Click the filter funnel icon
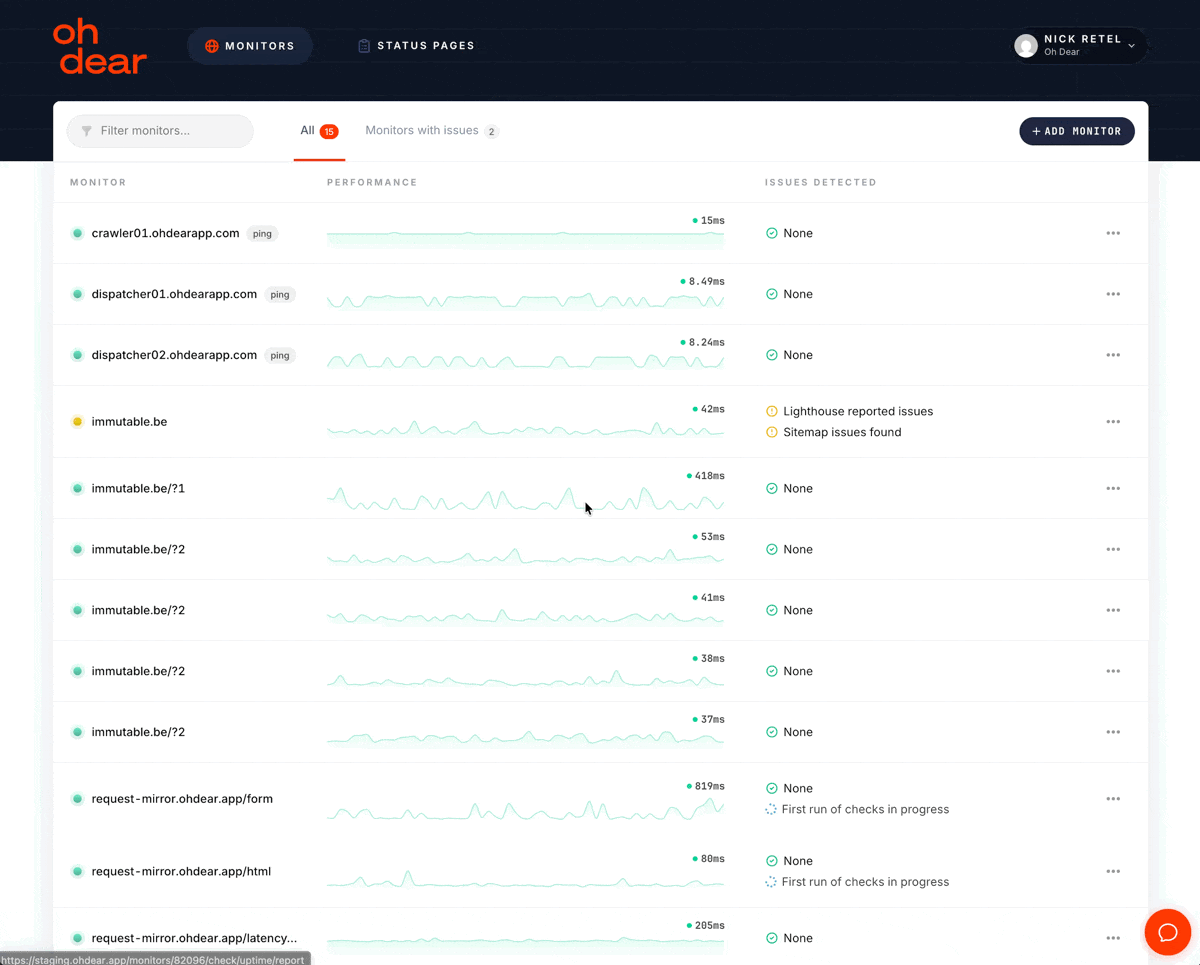 click(87, 131)
